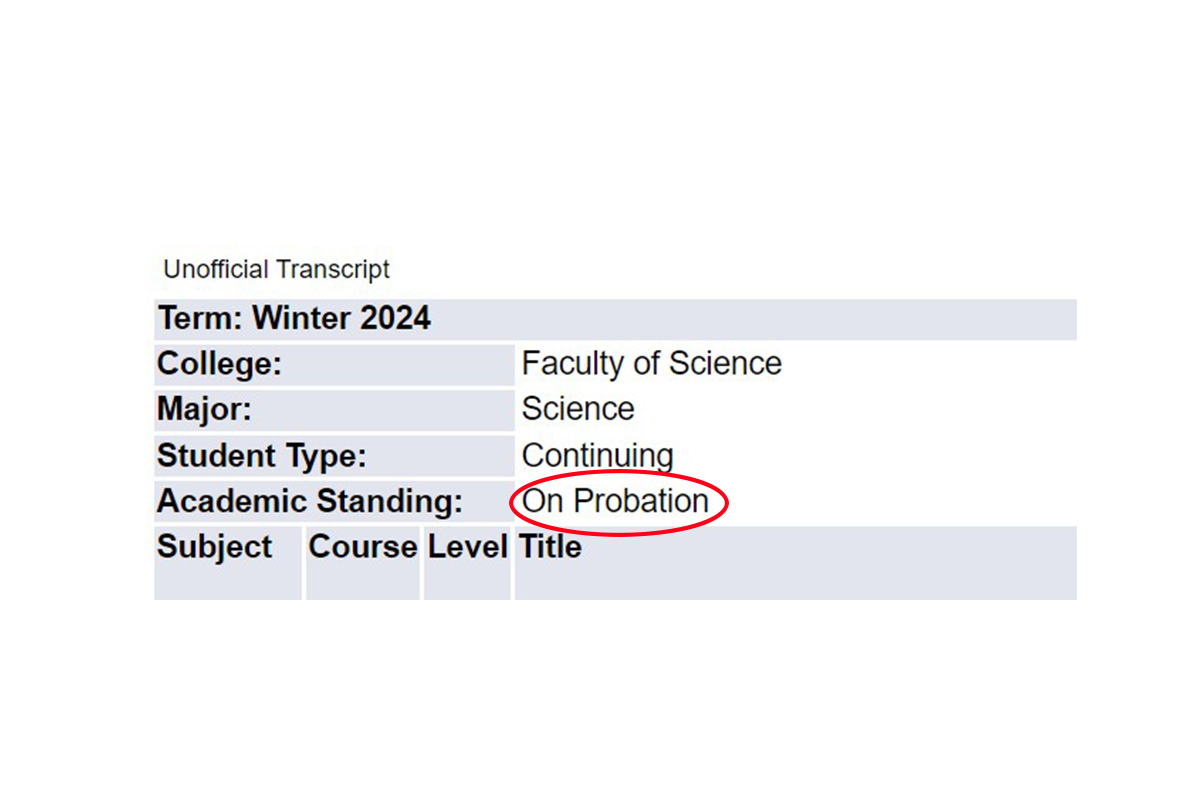The width and height of the screenshot is (1200, 800).
Task: Click the Subject column header
Action: click(x=214, y=547)
